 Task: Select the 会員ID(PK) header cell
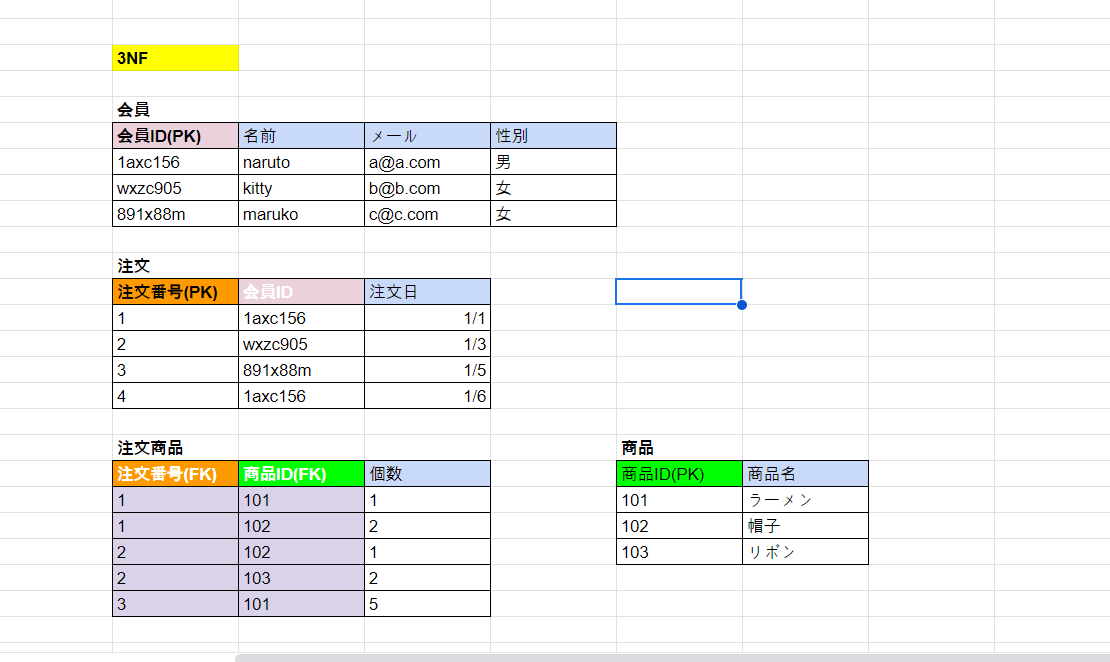coord(176,136)
